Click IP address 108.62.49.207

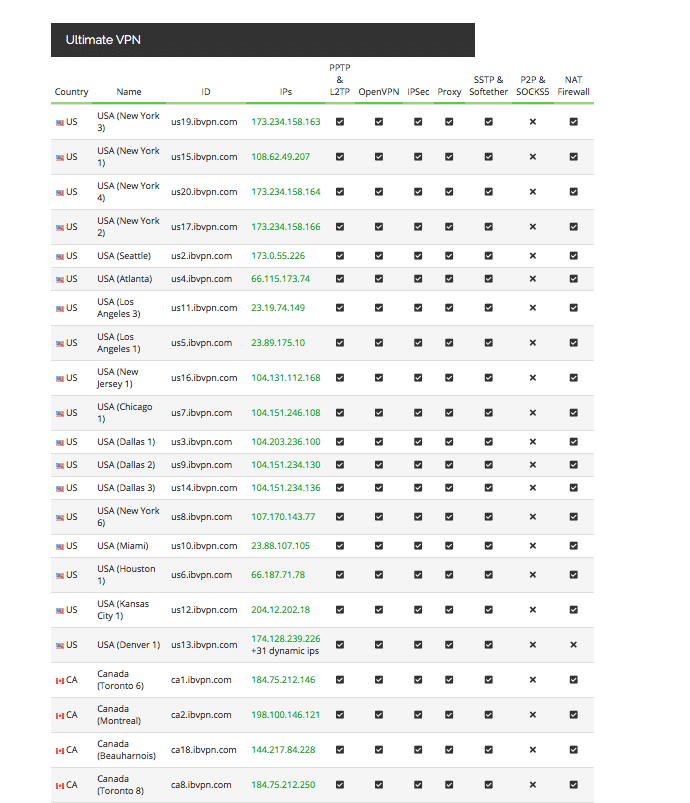tap(281, 157)
